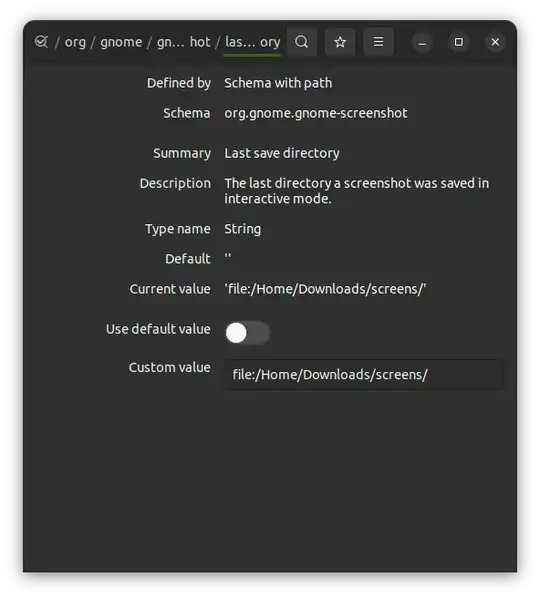The image size is (540, 598).
Task: Bookmark this key with the star icon
Action: point(340,42)
